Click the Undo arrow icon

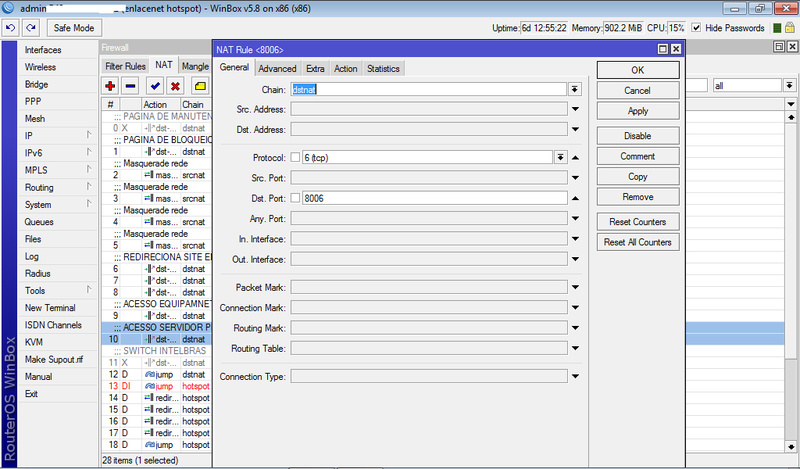(x=10, y=28)
